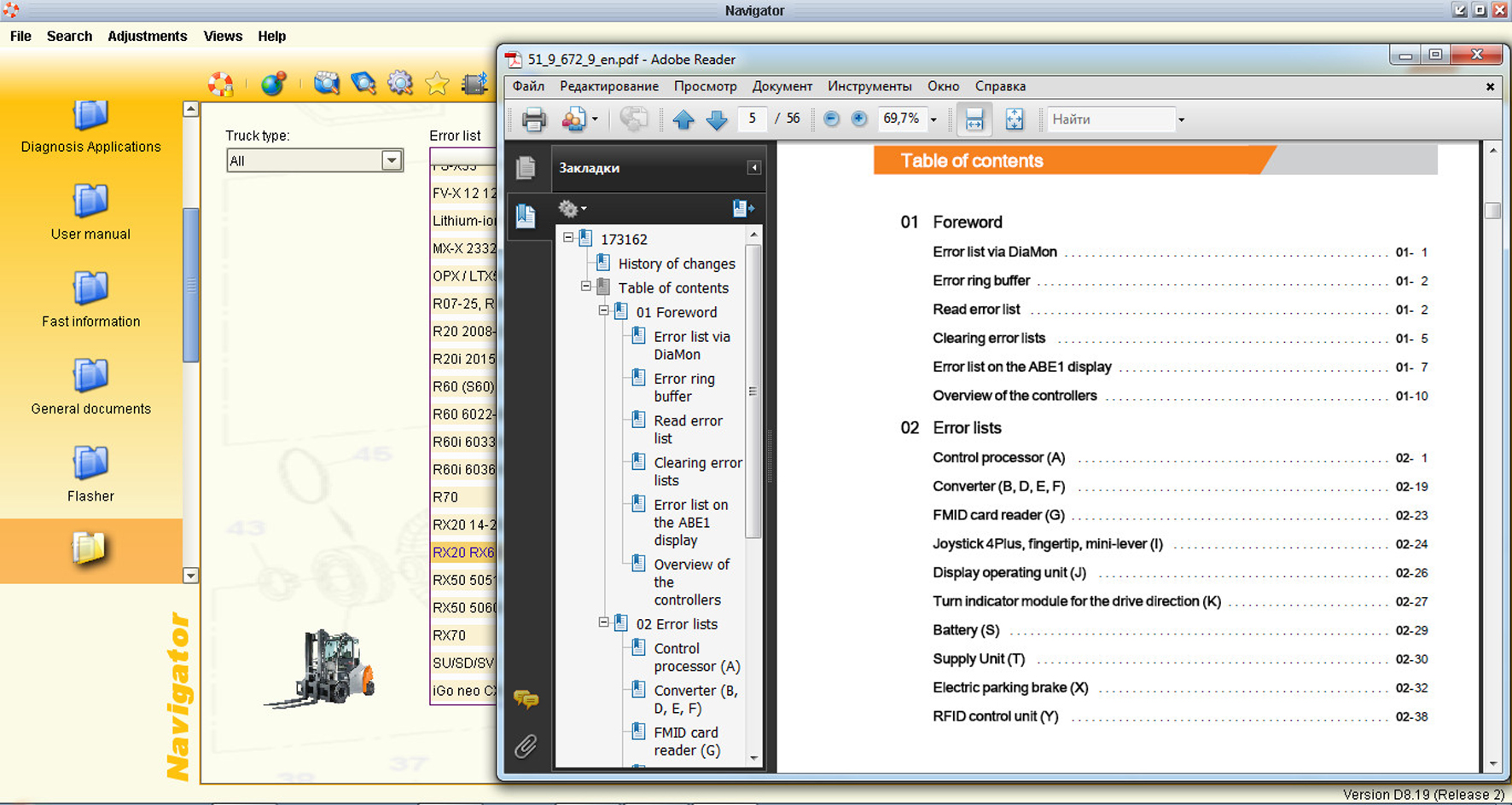The image size is (1512, 805).
Task: Click the Найти search field
Action: click(1109, 119)
